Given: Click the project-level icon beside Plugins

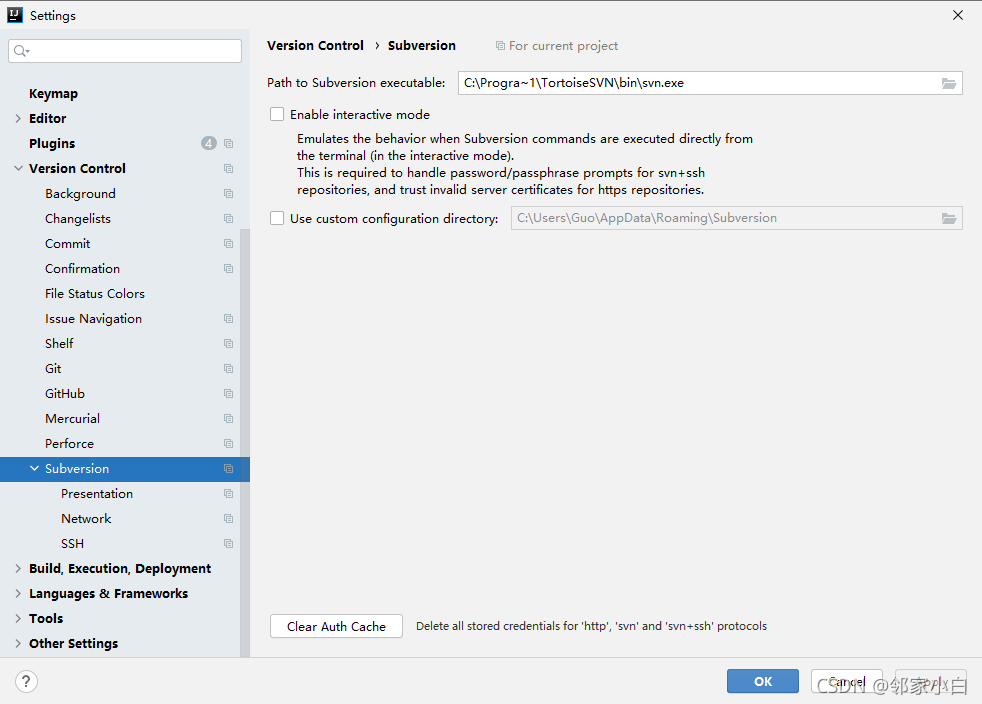Looking at the screenshot, I should [229, 143].
